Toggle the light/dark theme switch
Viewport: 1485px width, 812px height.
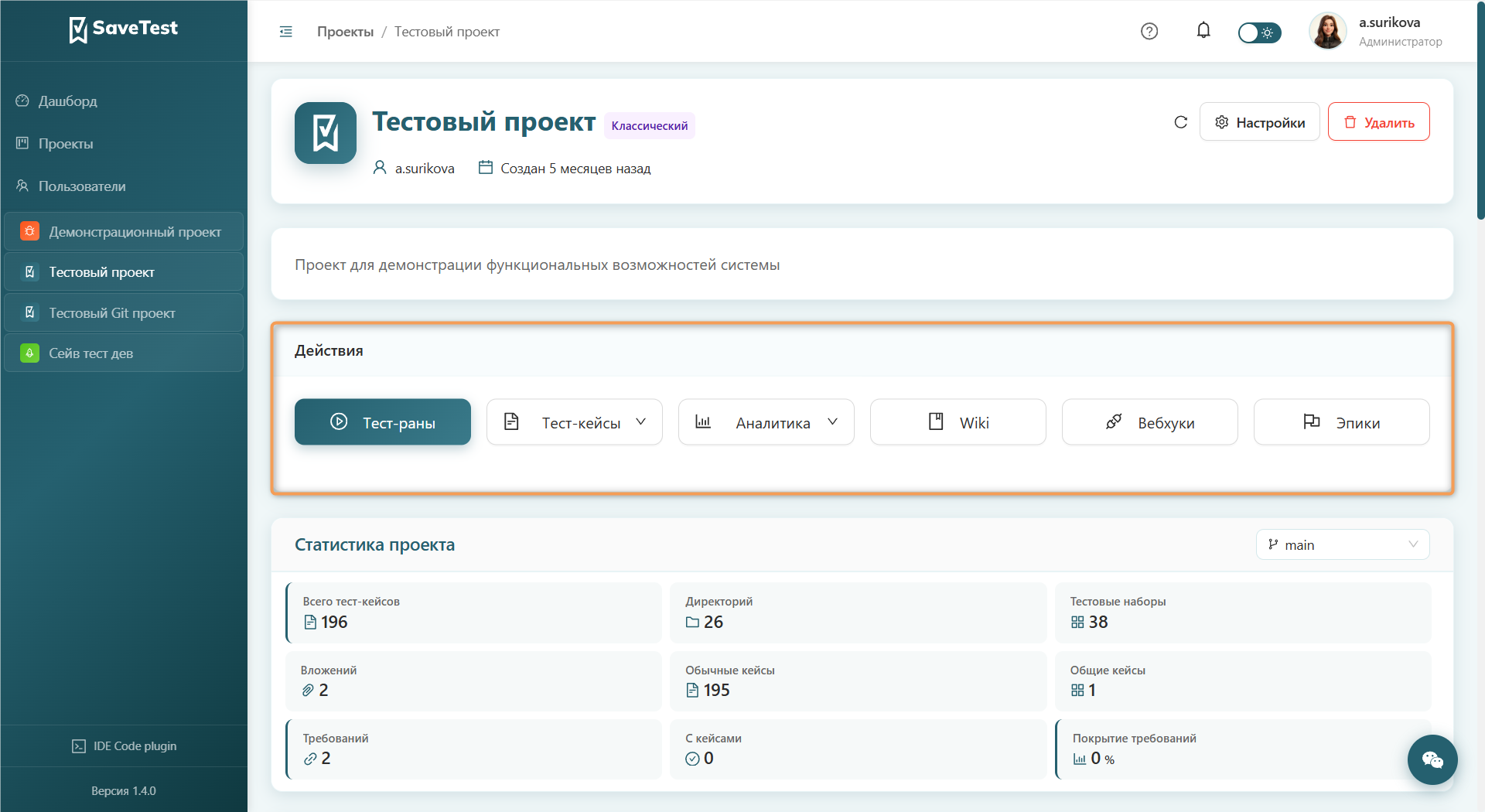pyautogui.click(x=1259, y=32)
